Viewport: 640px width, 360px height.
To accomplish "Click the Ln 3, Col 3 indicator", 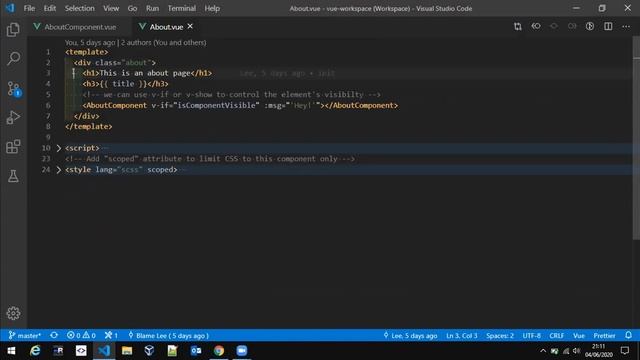I will [461, 336].
